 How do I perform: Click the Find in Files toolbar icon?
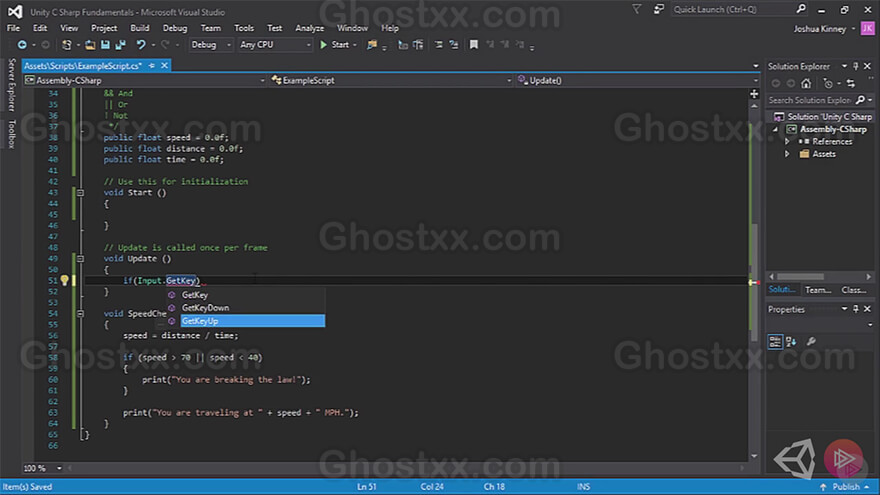click(x=372, y=45)
